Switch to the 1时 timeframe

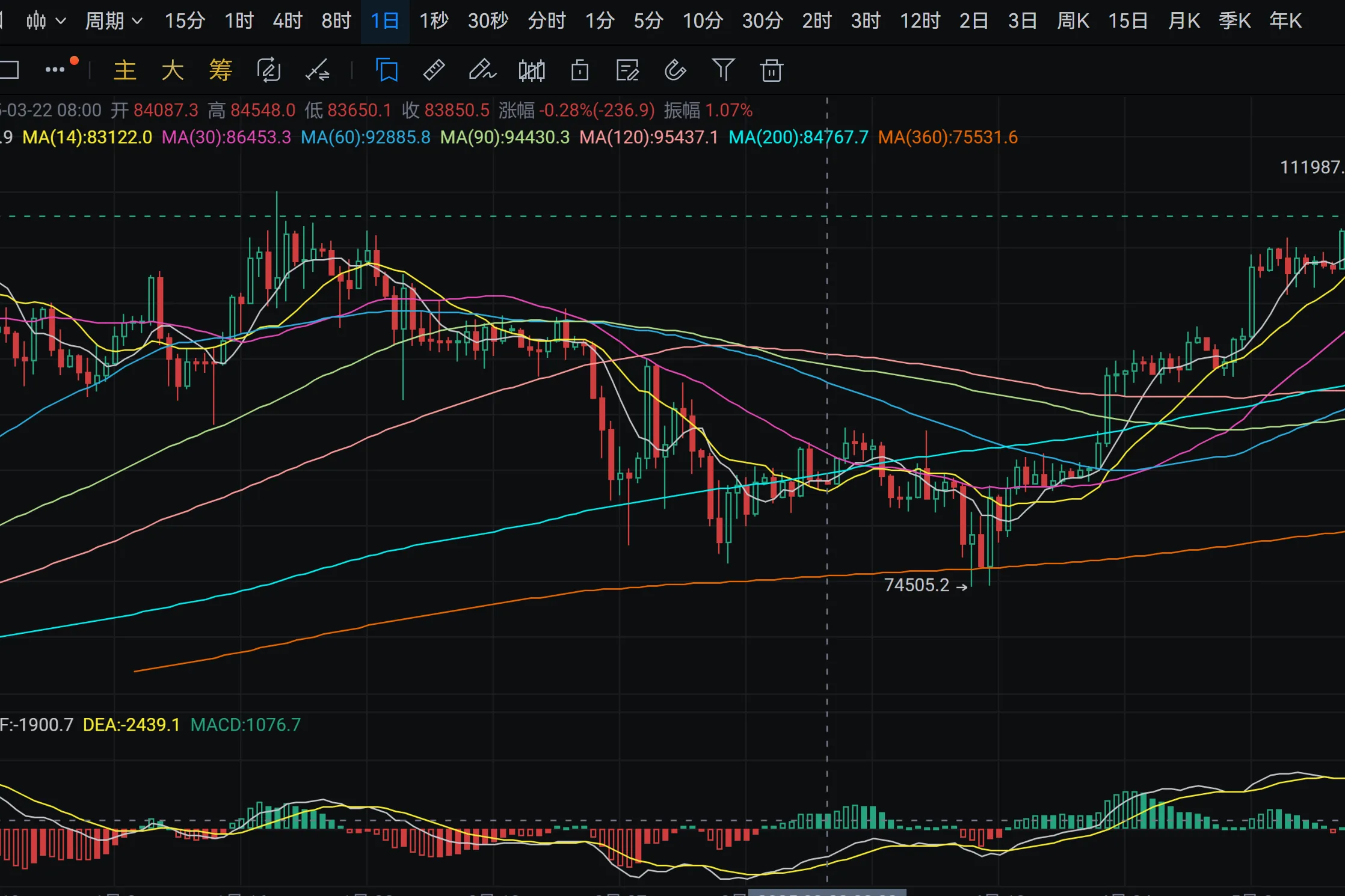click(239, 21)
